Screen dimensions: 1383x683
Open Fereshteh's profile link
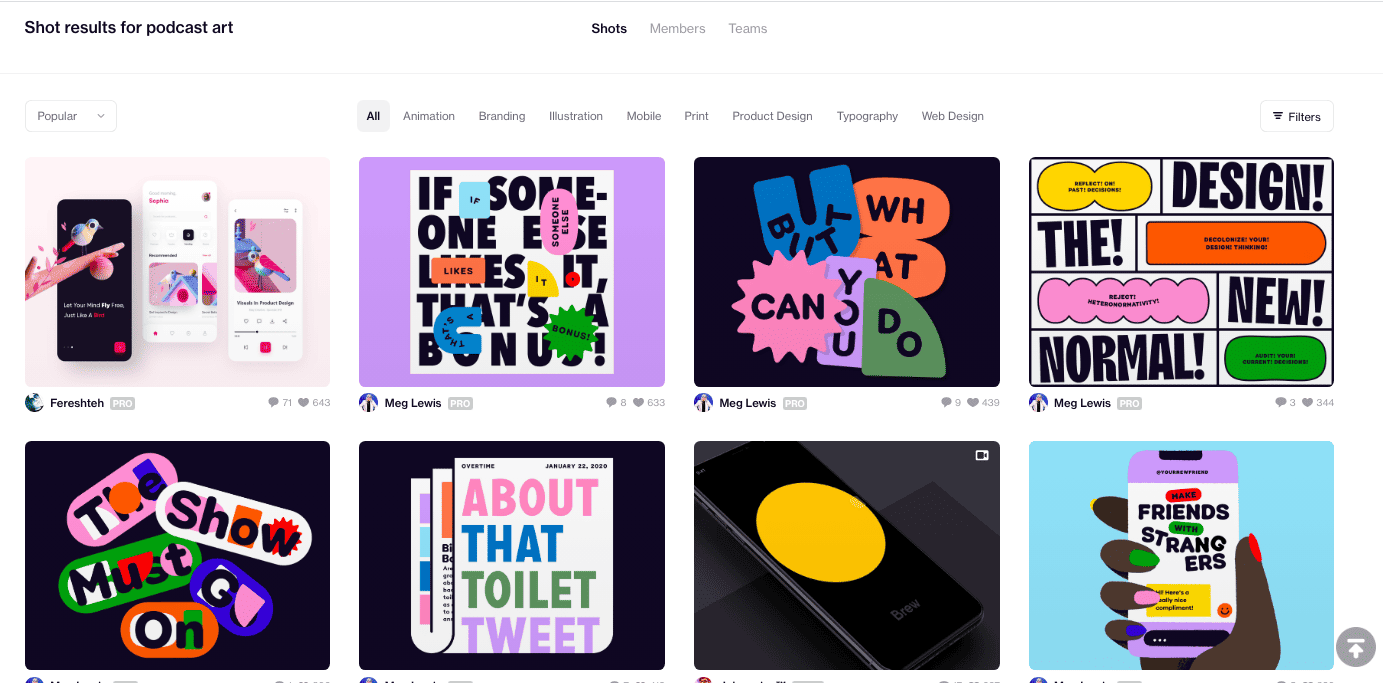click(78, 403)
